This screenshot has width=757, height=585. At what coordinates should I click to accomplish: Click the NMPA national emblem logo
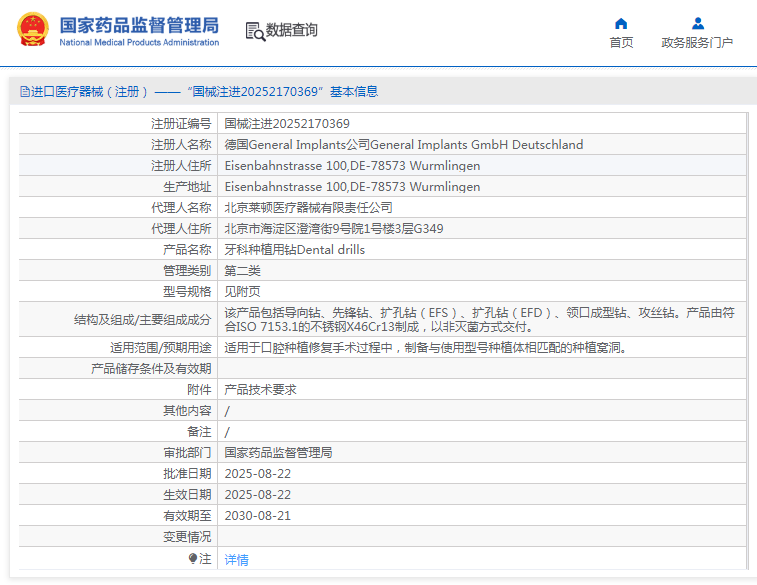(x=31, y=30)
